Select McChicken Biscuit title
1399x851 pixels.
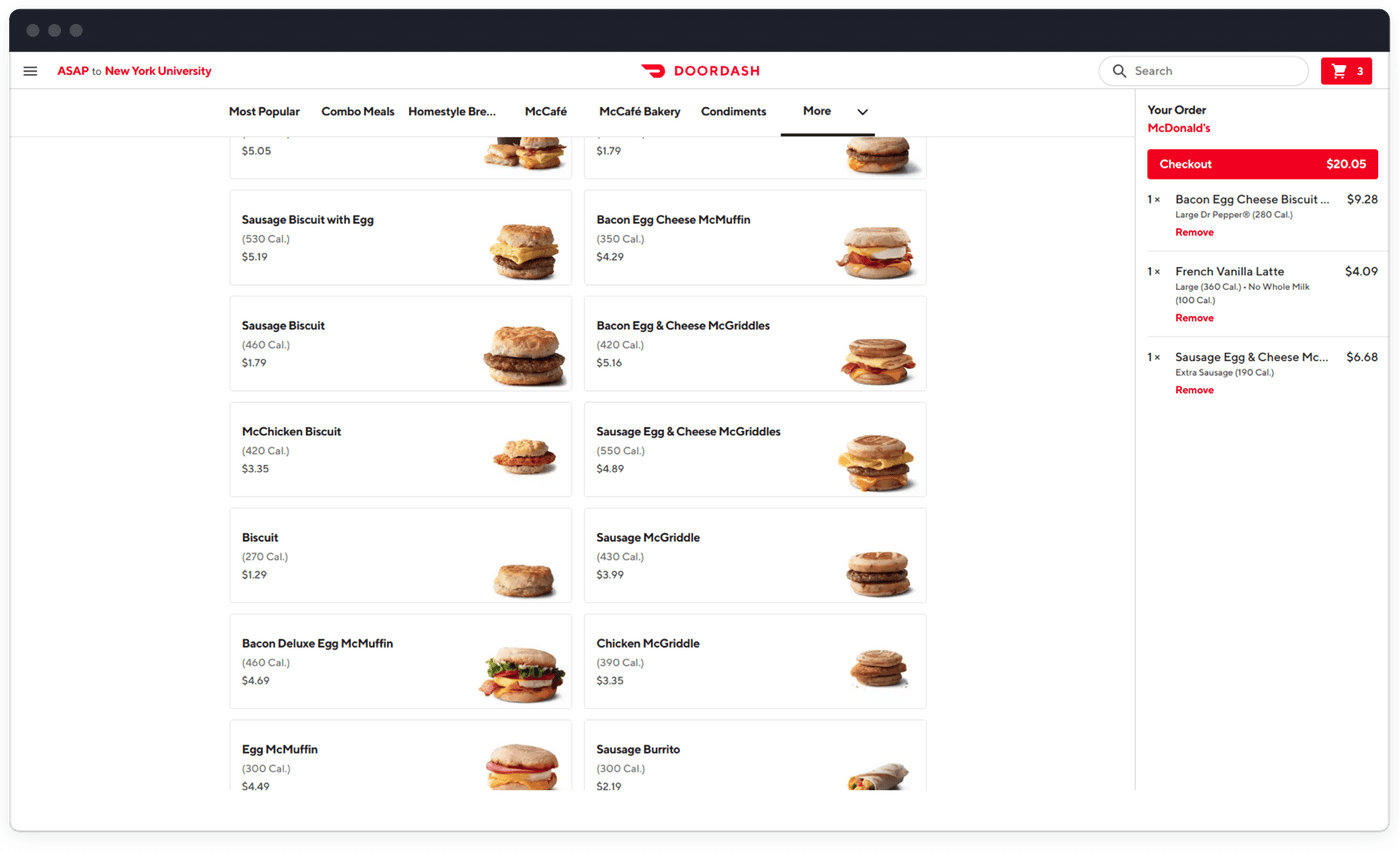291,432
